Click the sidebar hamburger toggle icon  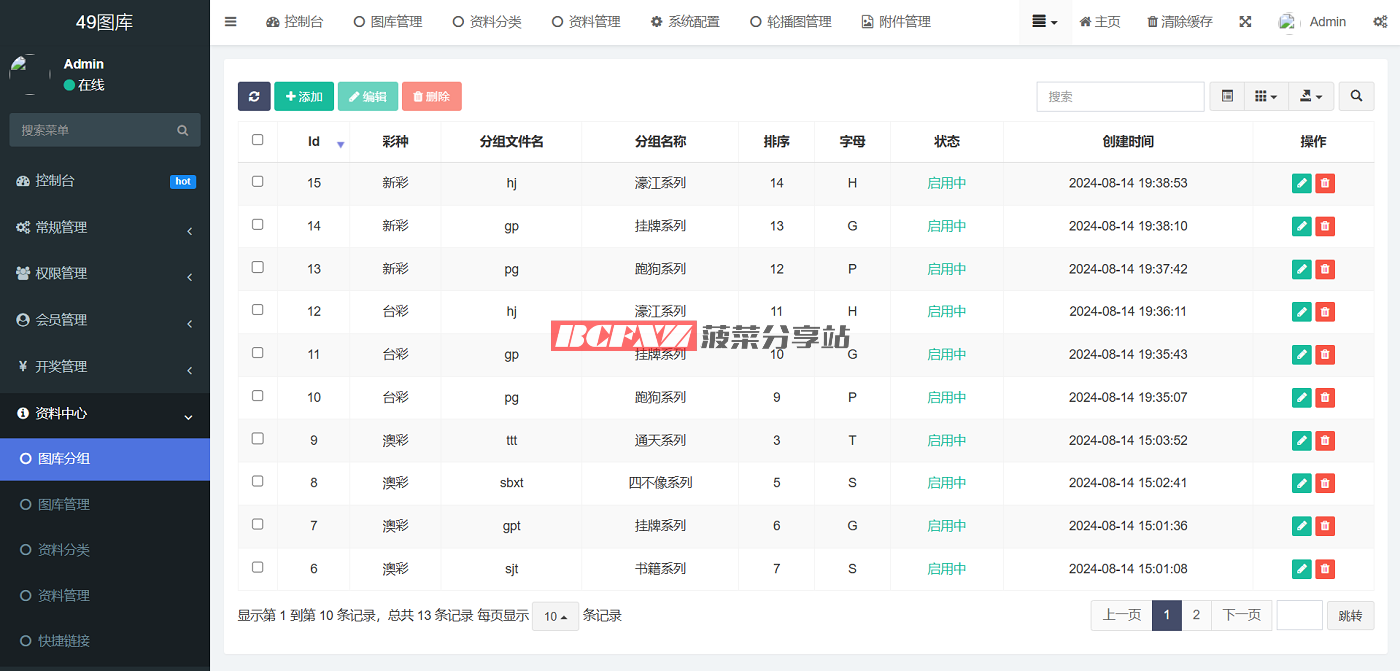click(231, 22)
